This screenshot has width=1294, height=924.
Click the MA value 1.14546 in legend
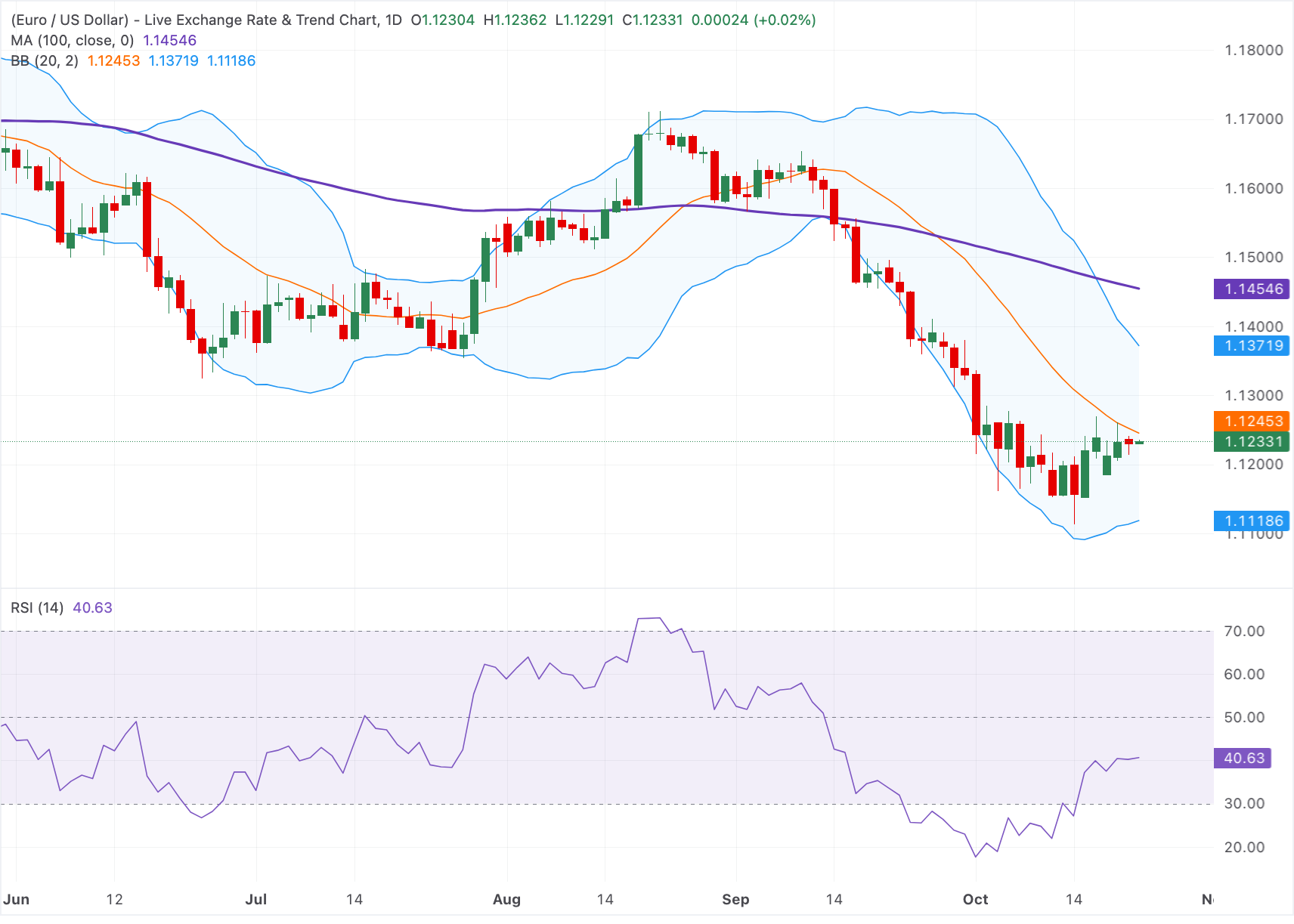point(170,41)
